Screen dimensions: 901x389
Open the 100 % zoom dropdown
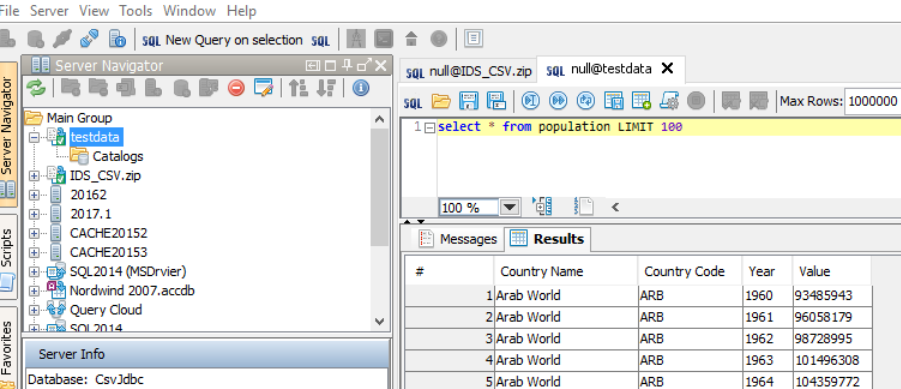point(510,207)
